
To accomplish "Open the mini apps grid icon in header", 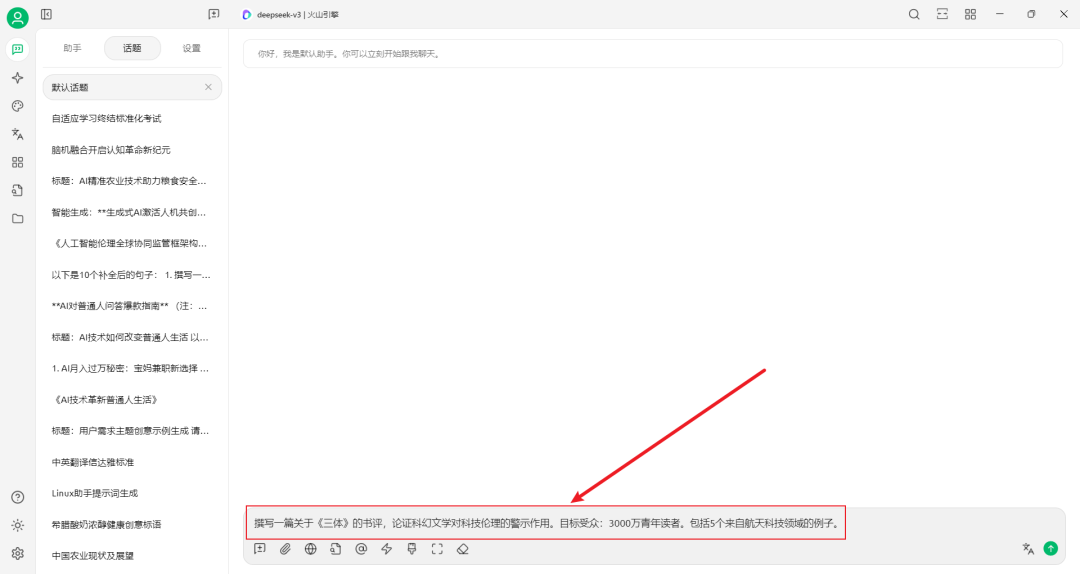I will [x=970, y=14].
